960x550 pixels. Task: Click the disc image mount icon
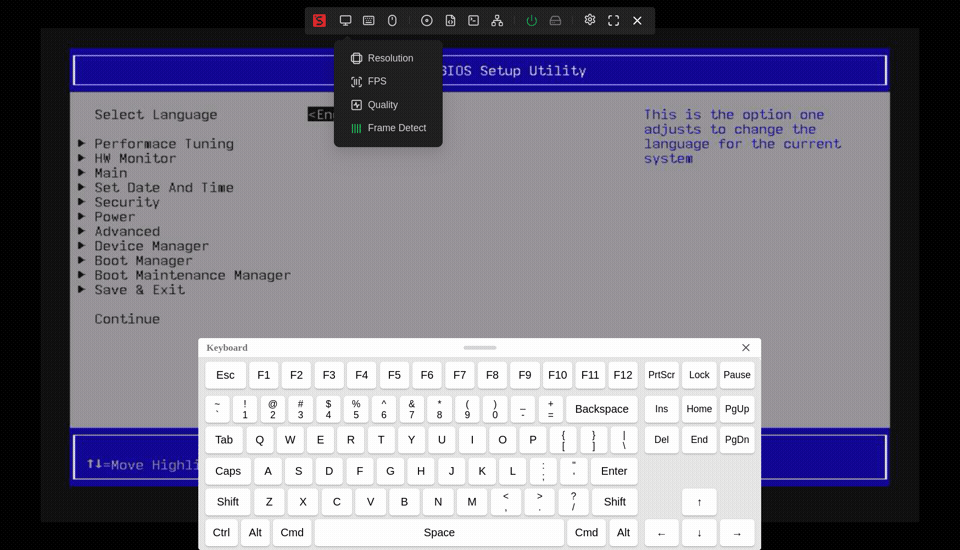coord(427,21)
